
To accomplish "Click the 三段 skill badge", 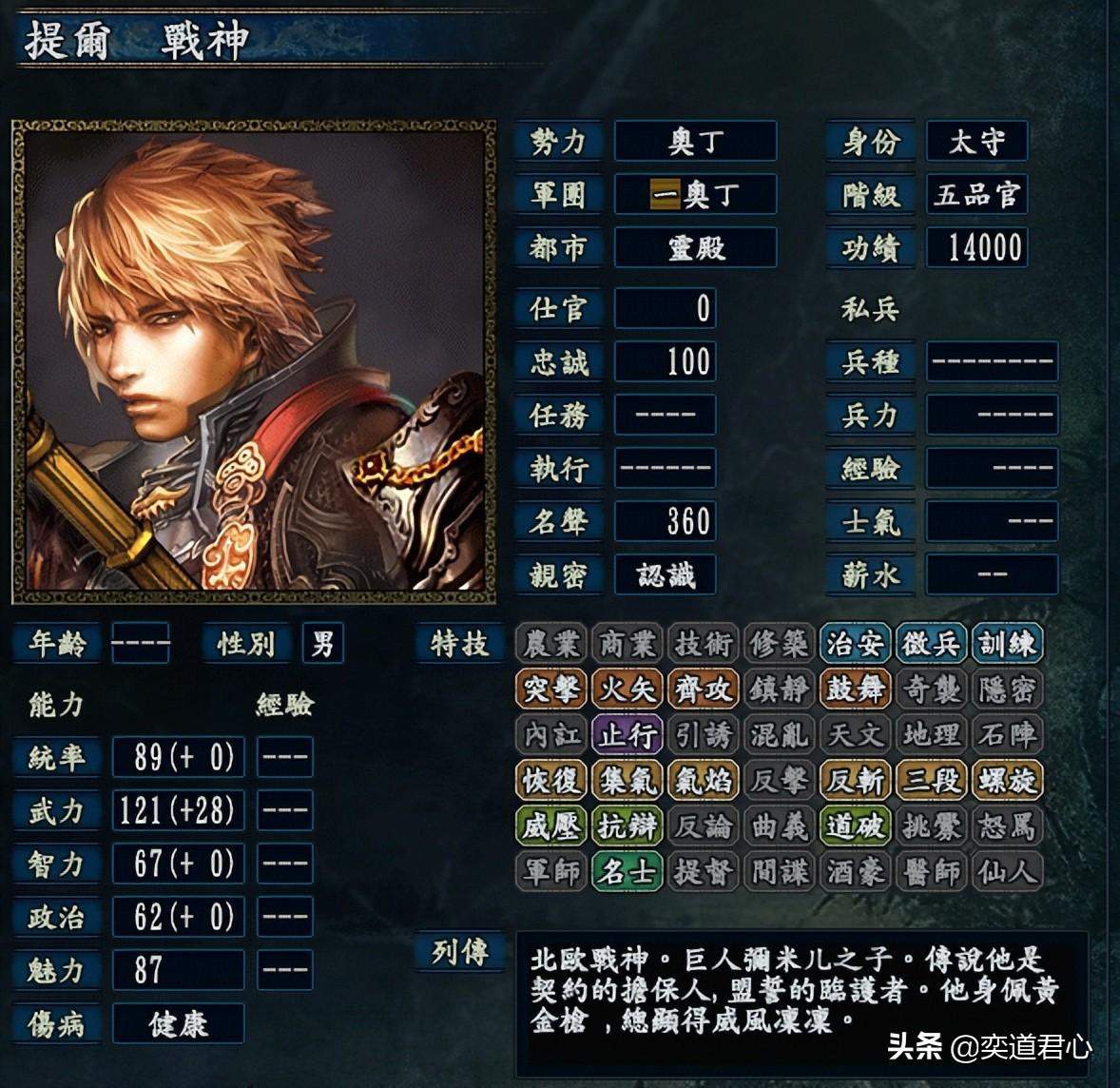I will tap(932, 780).
